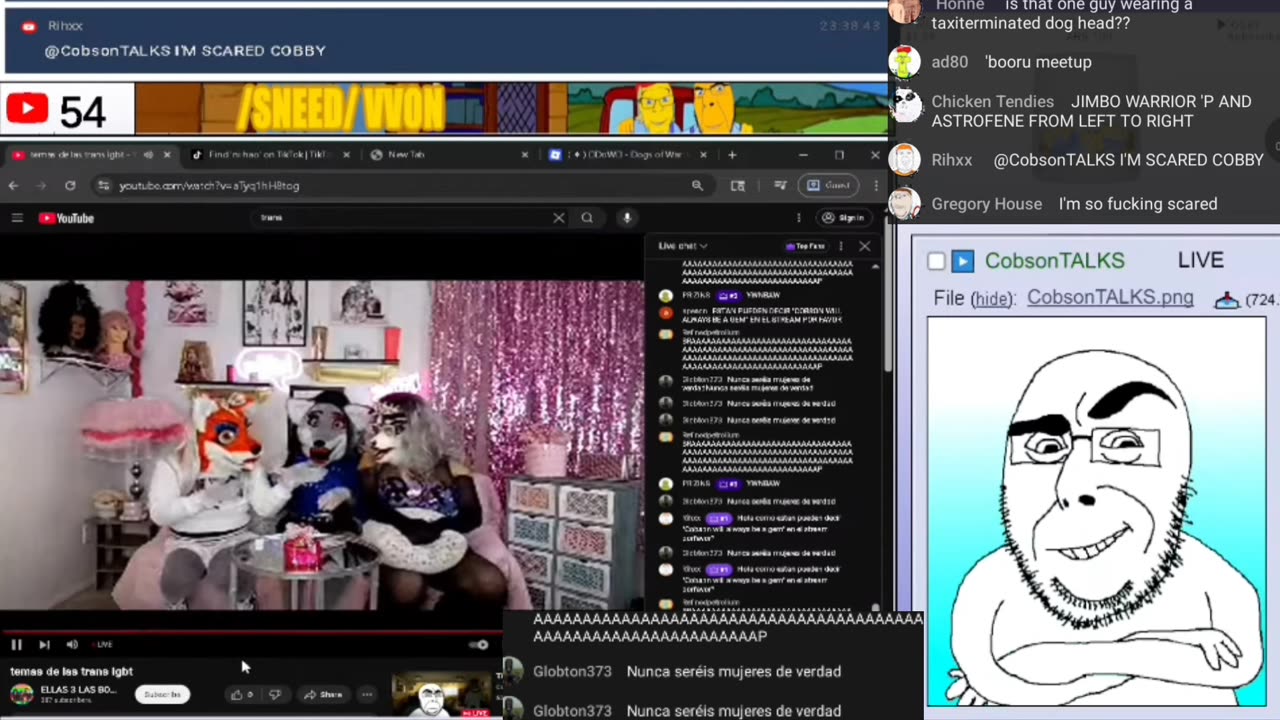The height and width of the screenshot is (720, 1280).
Task: Click the youtube.com address bar URL
Action: coord(209,186)
